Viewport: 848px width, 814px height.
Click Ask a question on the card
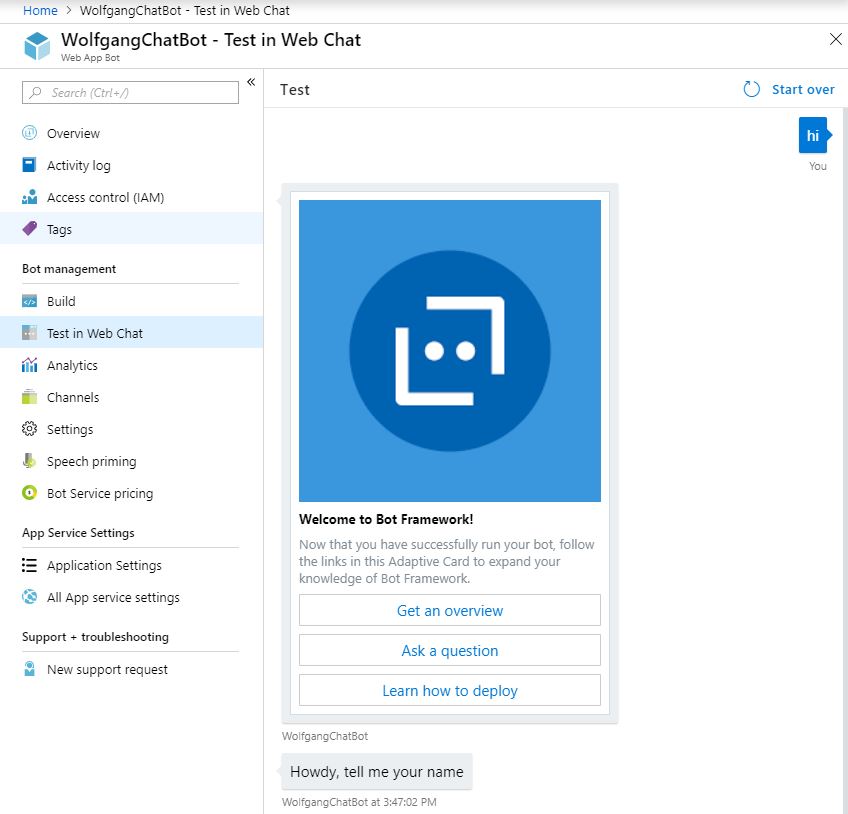(x=449, y=650)
